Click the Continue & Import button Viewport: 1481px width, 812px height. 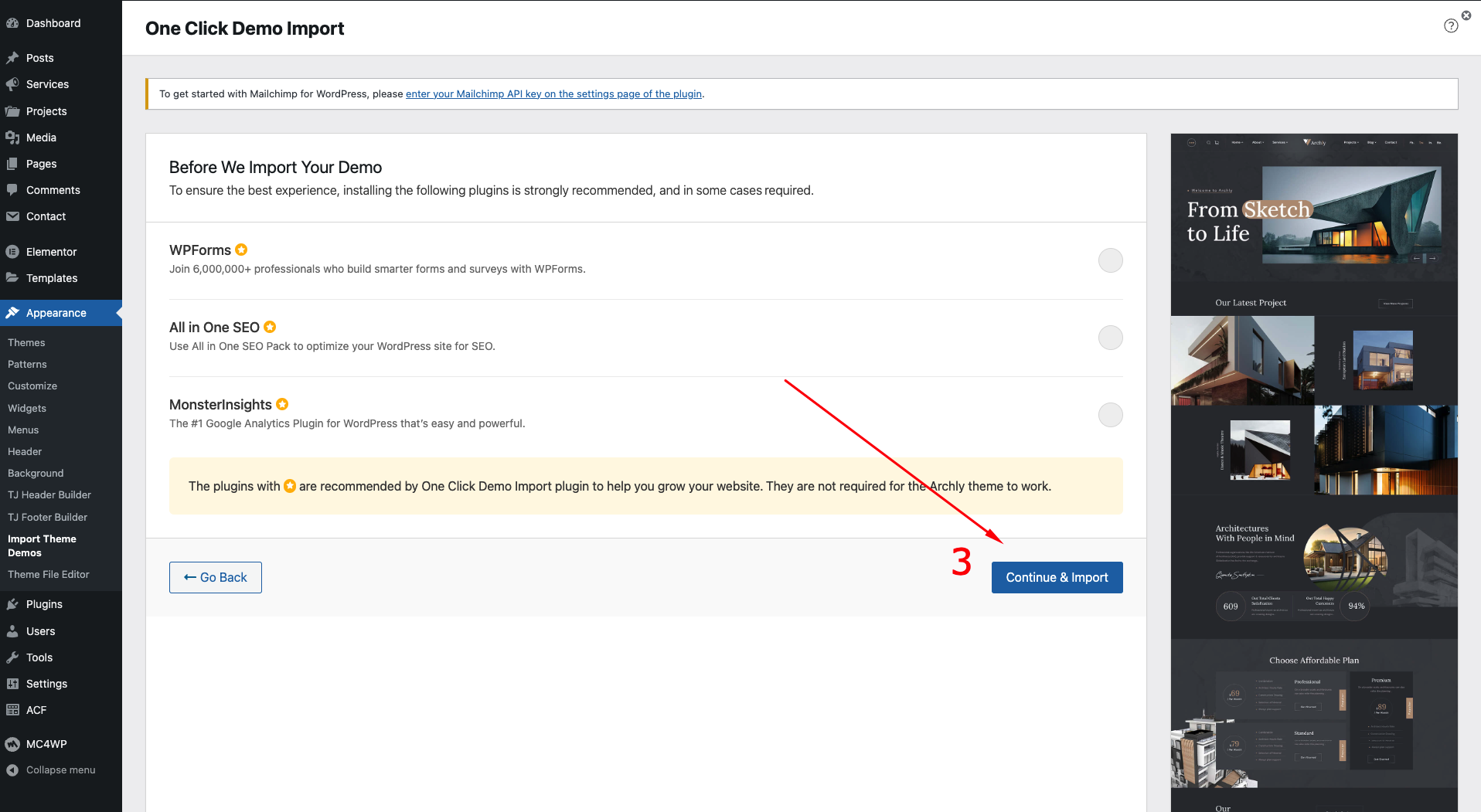coord(1057,577)
